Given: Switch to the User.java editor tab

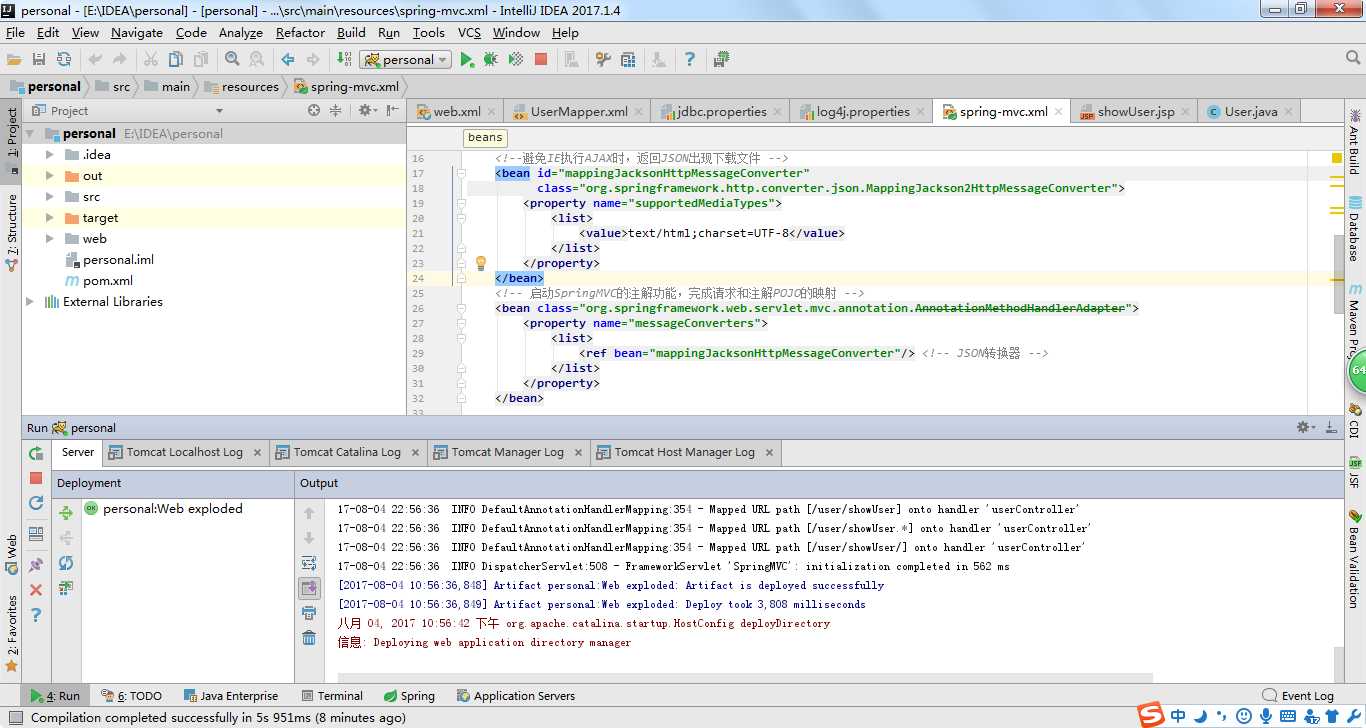Looking at the screenshot, I should click(1250, 112).
